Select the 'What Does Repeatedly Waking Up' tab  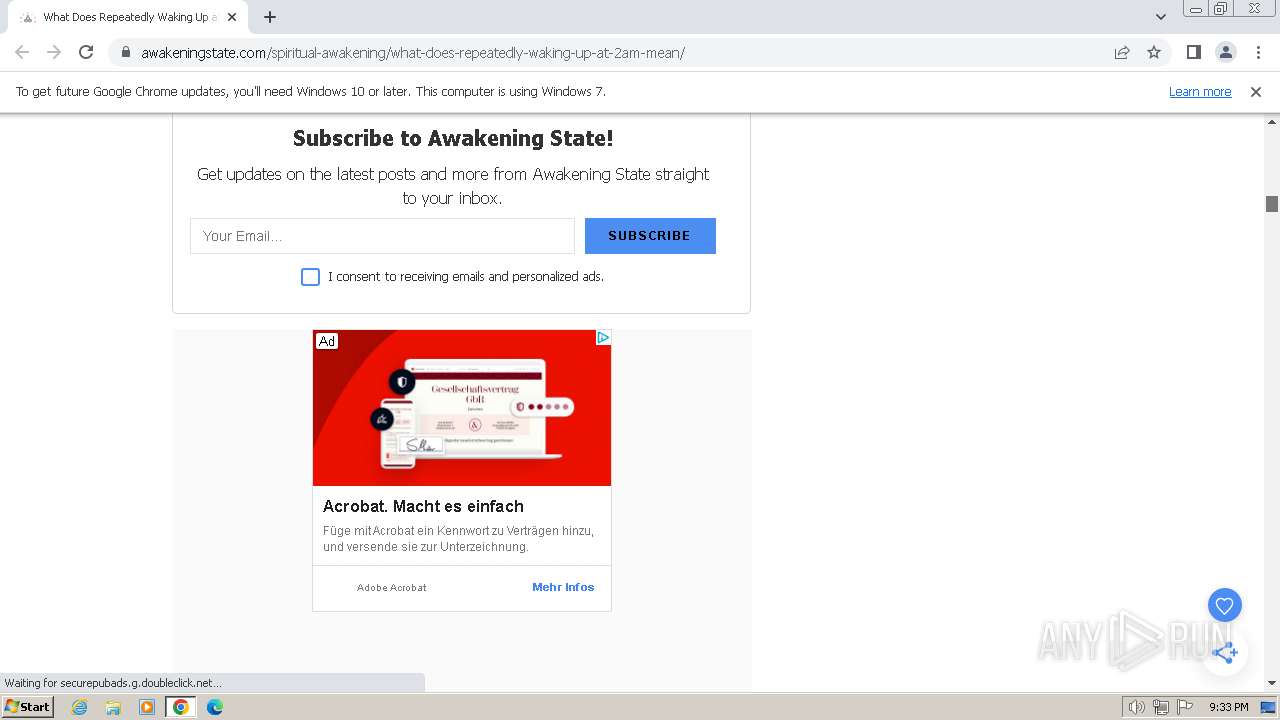126,17
